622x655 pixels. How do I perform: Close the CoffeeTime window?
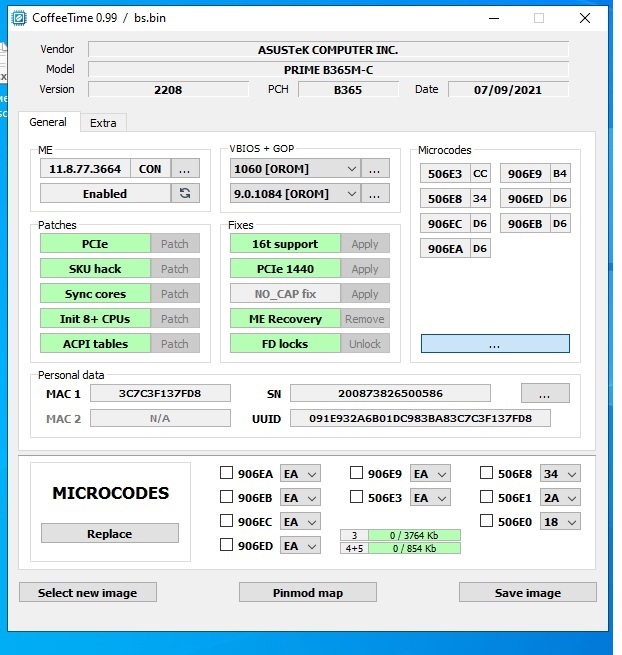coord(585,18)
